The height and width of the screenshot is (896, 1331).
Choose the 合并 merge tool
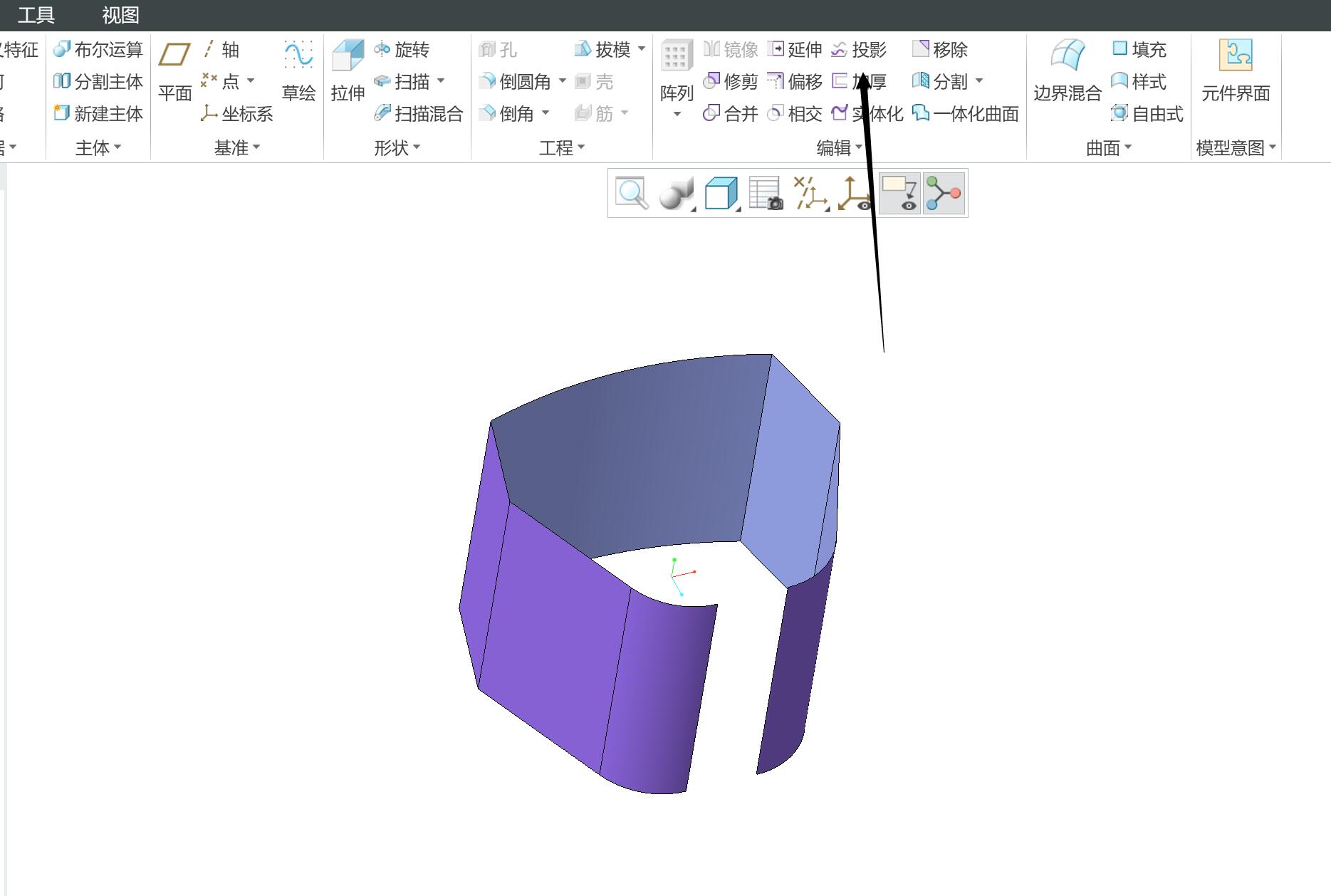pos(731,113)
